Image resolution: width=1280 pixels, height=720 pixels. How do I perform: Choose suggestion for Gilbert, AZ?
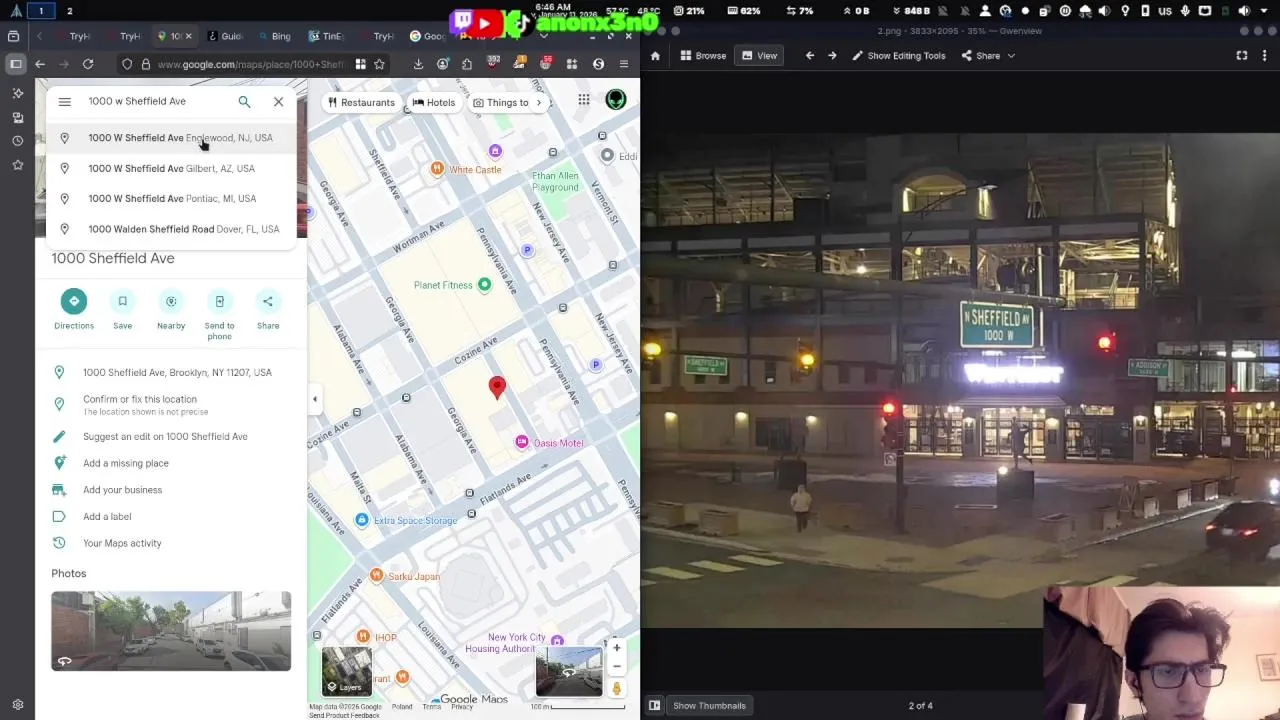tap(171, 168)
